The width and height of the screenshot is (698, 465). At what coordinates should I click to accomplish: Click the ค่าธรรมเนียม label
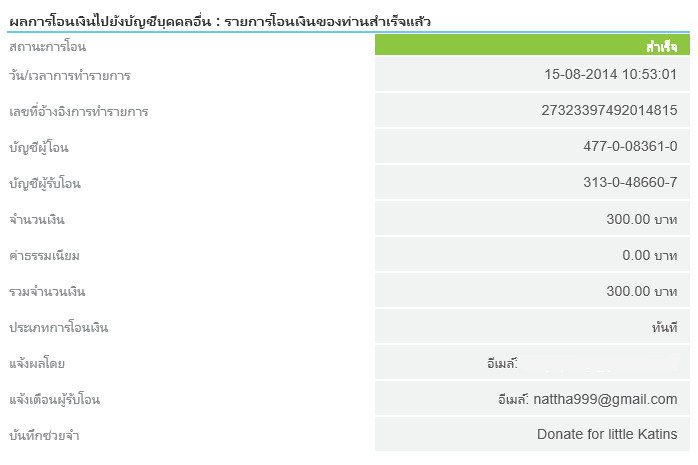[44, 255]
